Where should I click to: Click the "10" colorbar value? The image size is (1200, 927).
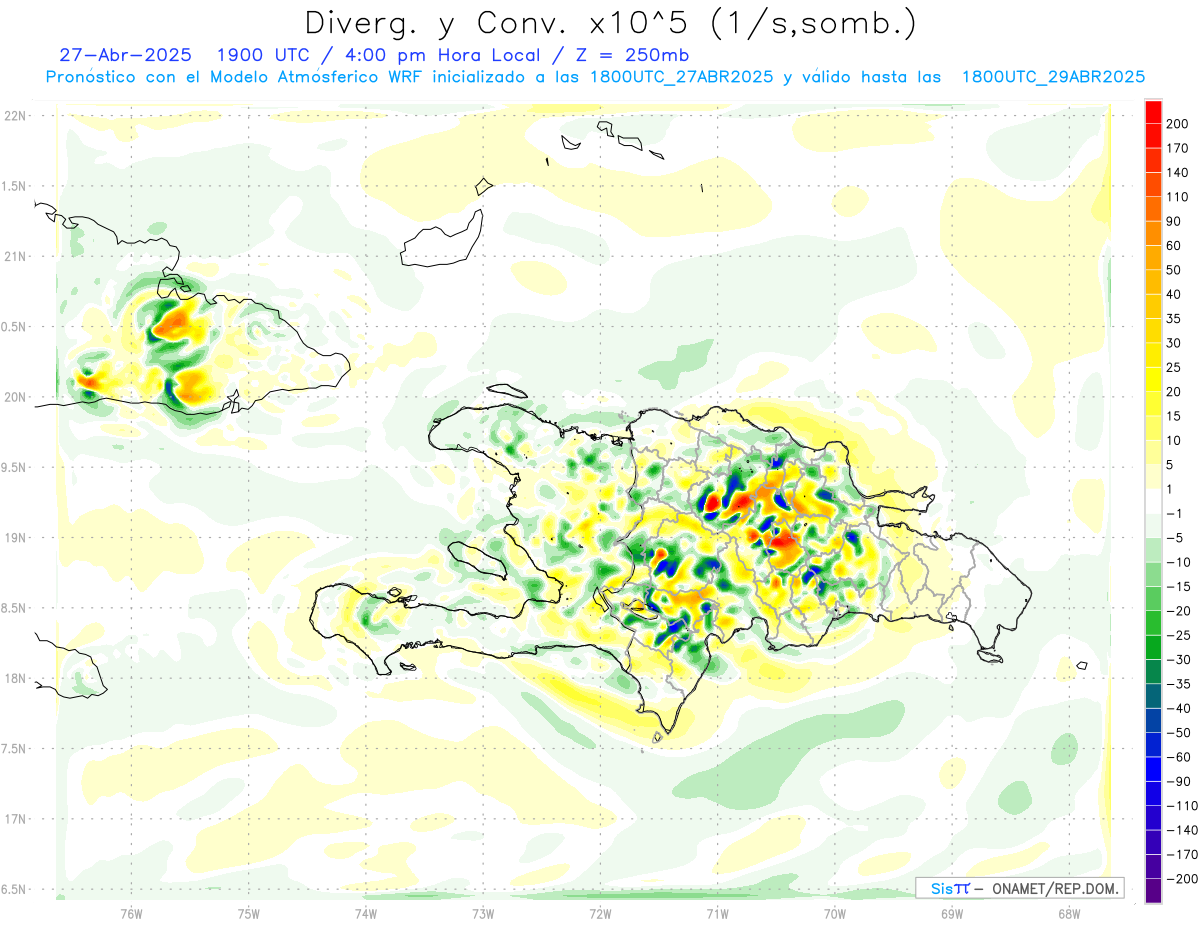1174,440
